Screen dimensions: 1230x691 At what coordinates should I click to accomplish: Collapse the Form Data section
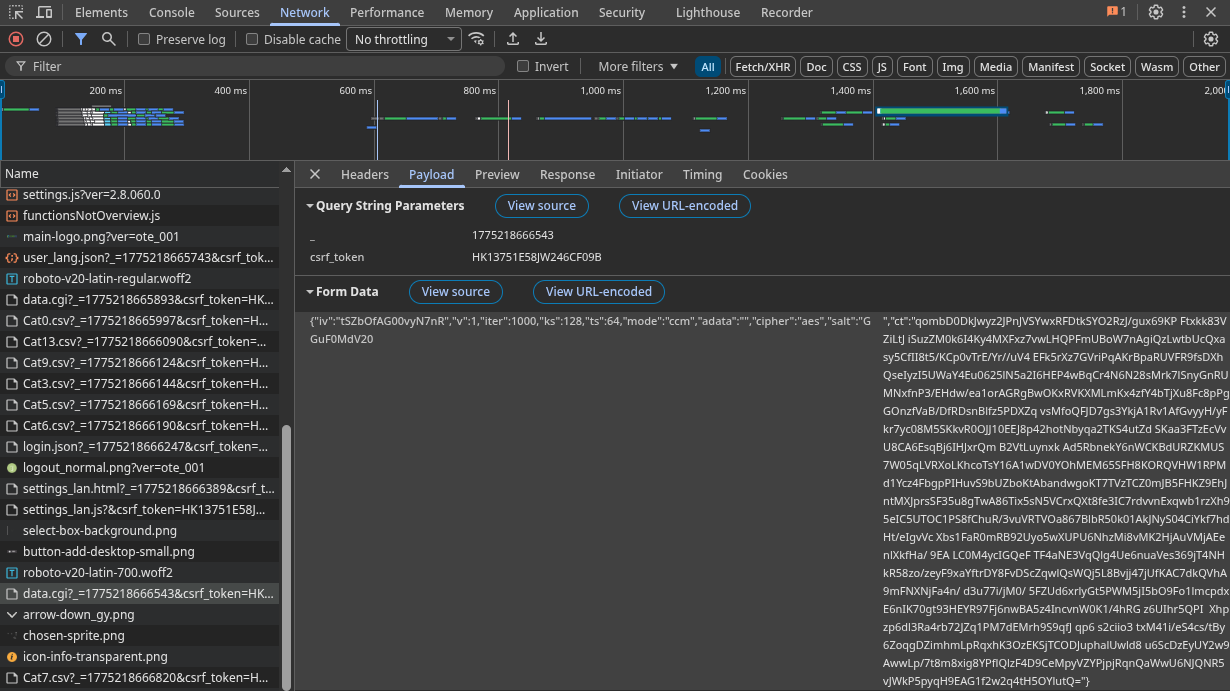pos(310,292)
